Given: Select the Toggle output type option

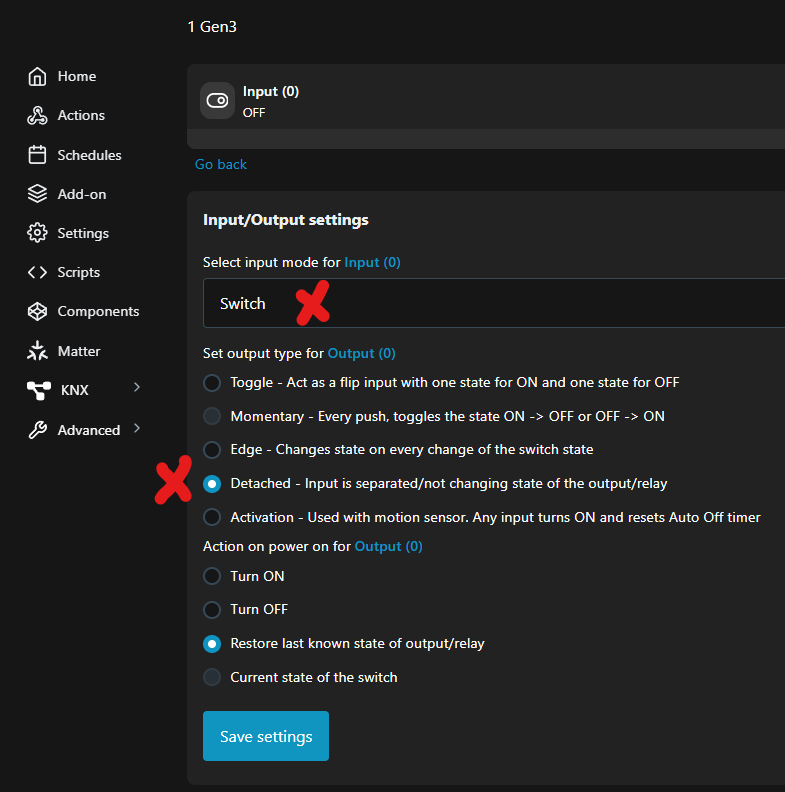Looking at the screenshot, I should coord(212,383).
